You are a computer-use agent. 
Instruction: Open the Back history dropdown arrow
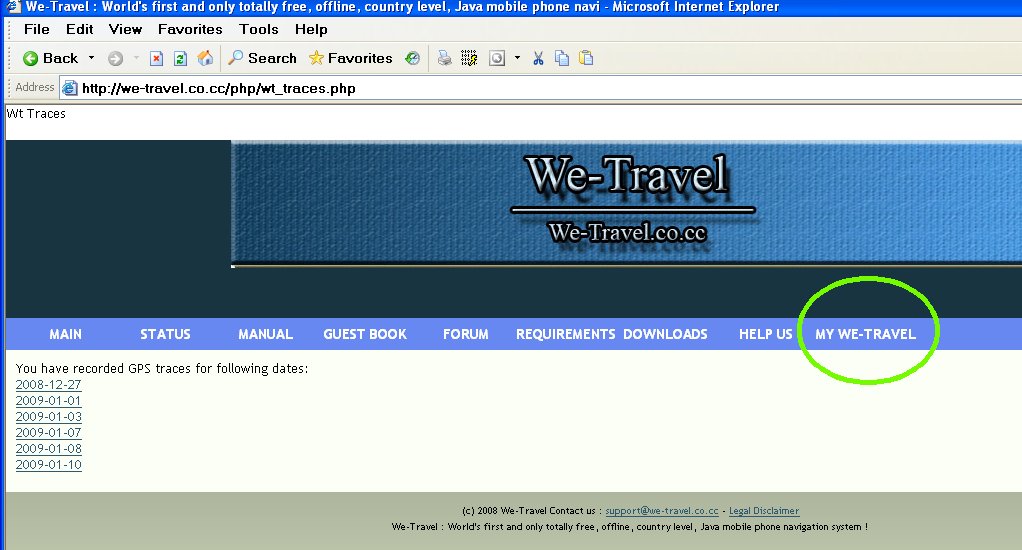pyautogui.click(x=91, y=58)
